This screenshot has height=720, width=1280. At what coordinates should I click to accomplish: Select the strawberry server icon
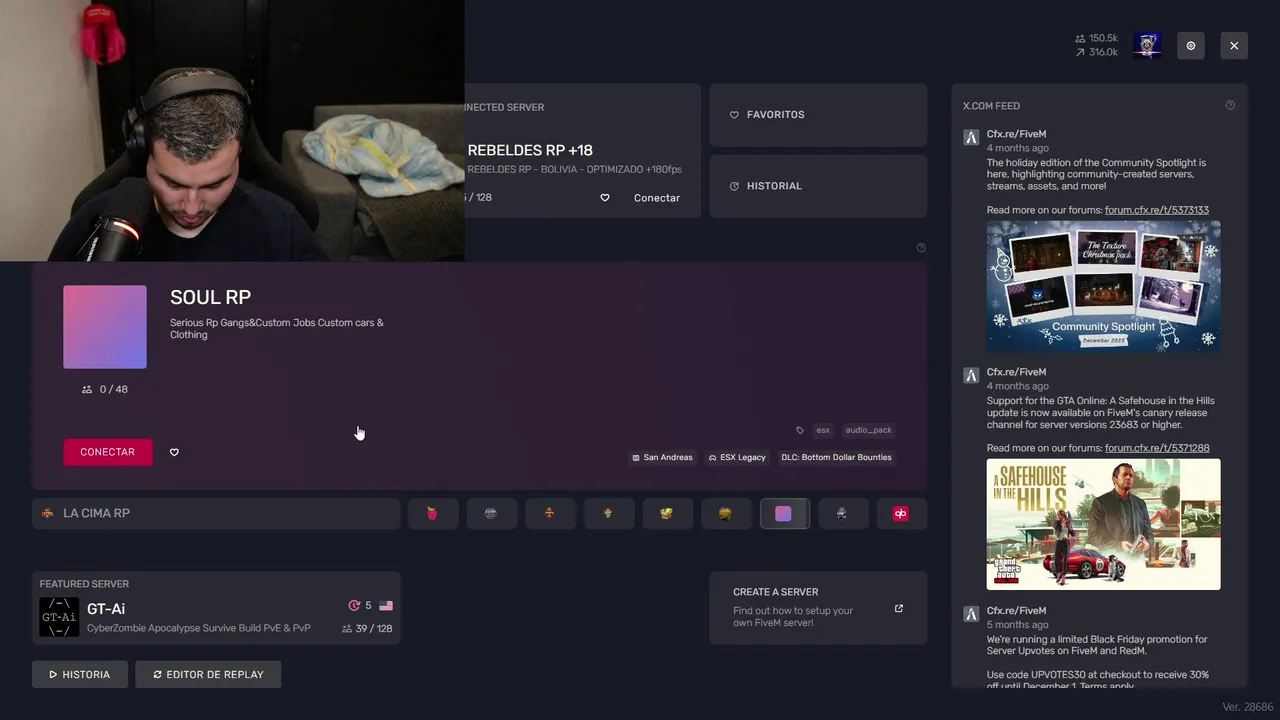click(432, 513)
